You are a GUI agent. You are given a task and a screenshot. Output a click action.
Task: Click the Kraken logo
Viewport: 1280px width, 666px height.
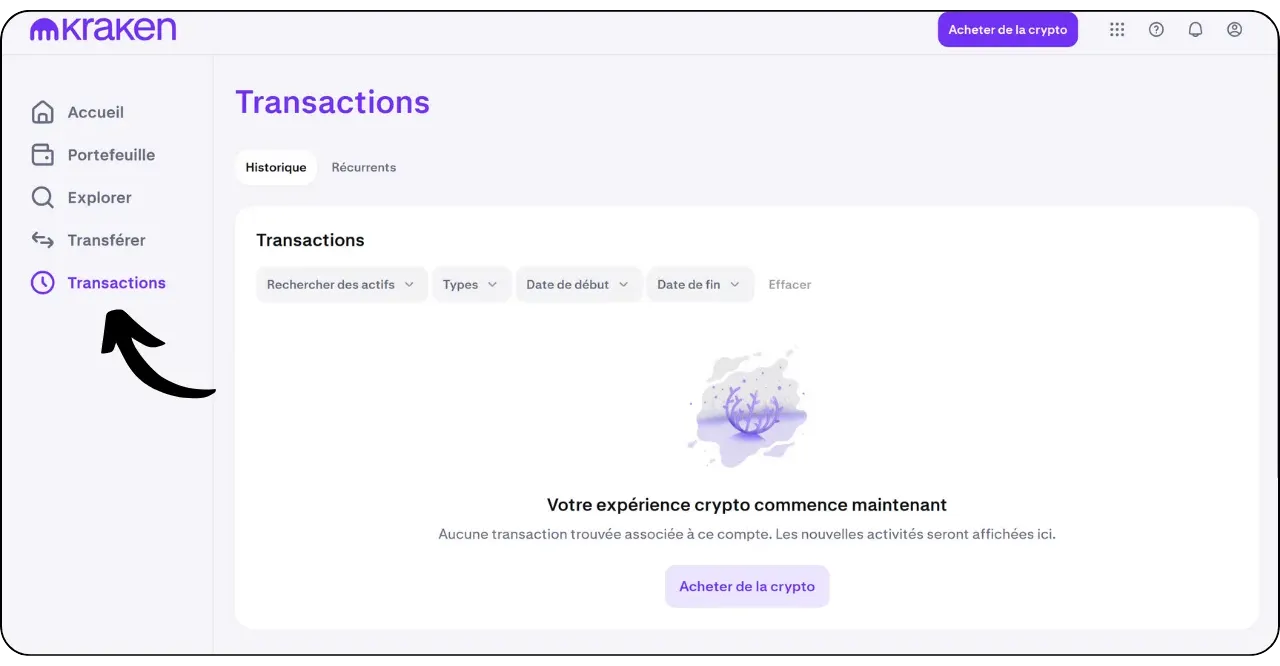pyautogui.click(x=103, y=30)
